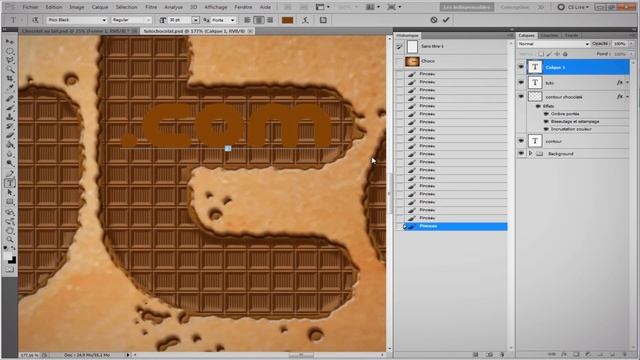Commit current text edits
This screenshot has height=360, width=640.
click(x=446, y=20)
